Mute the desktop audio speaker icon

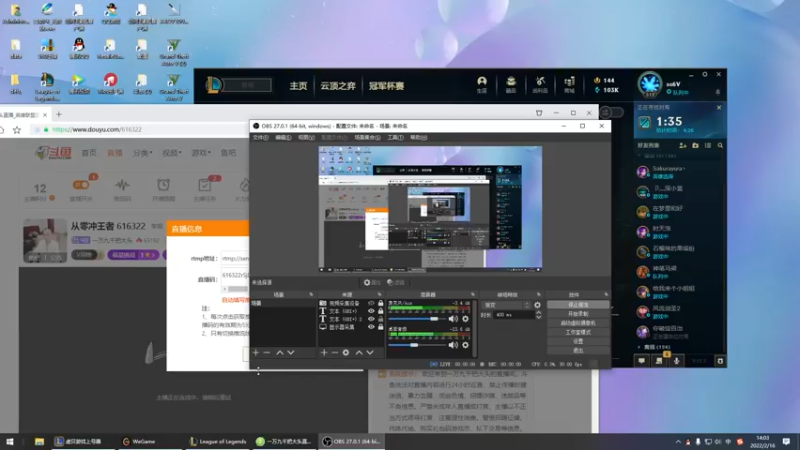click(453, 345)
